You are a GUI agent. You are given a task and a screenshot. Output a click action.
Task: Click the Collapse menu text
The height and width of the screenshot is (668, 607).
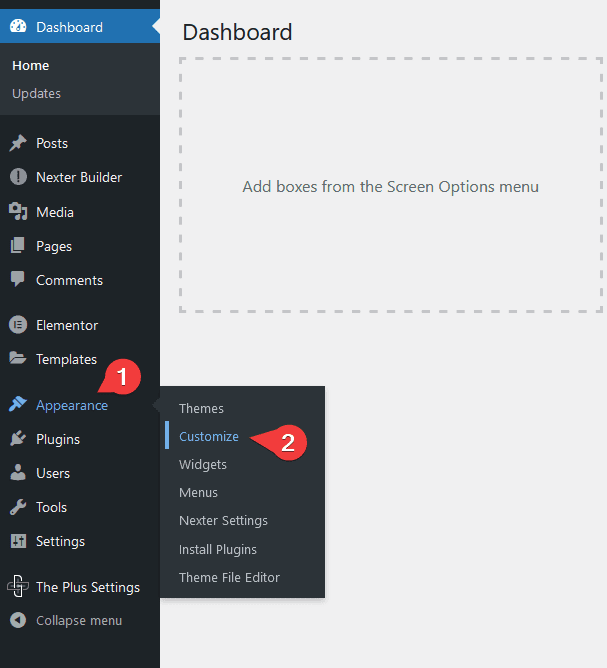tap(79, 621)
